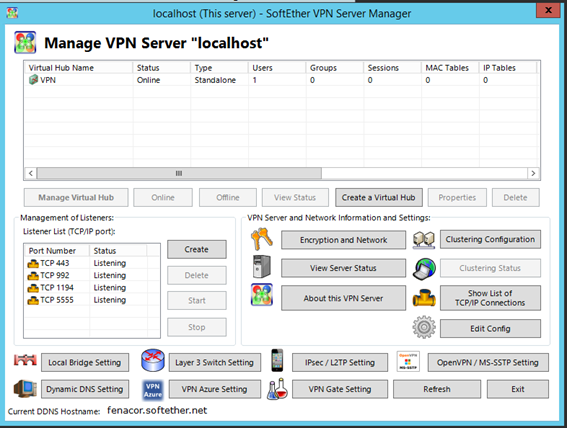Select the TCP 443 listener icon
This screenshot has height=428, width=567.
(x=33, y=264)
